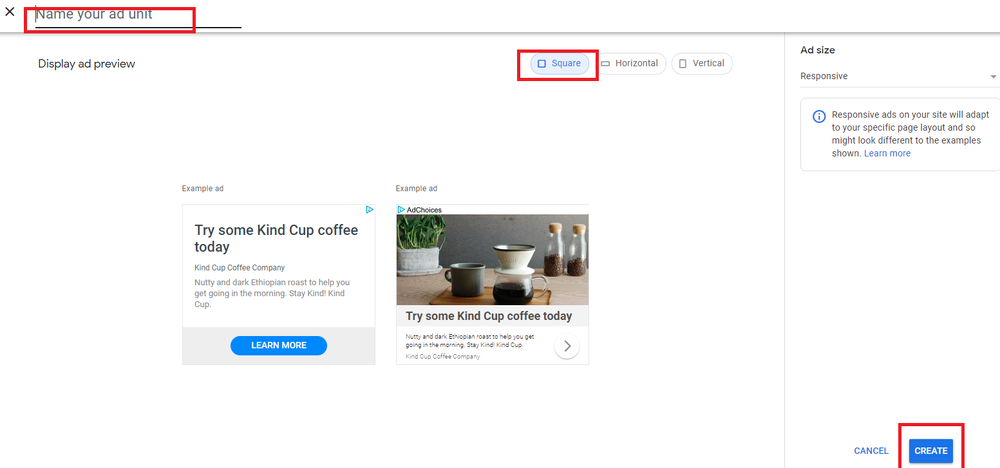Click the arrow button in image ad
The width and height of the screenshot is (1000, 468).
[567, 347]
